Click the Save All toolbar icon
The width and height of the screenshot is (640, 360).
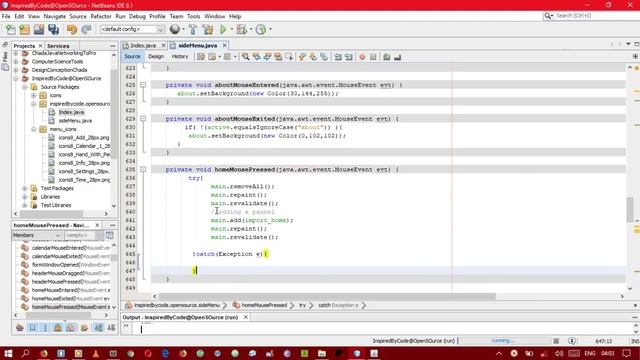[53, 29]
